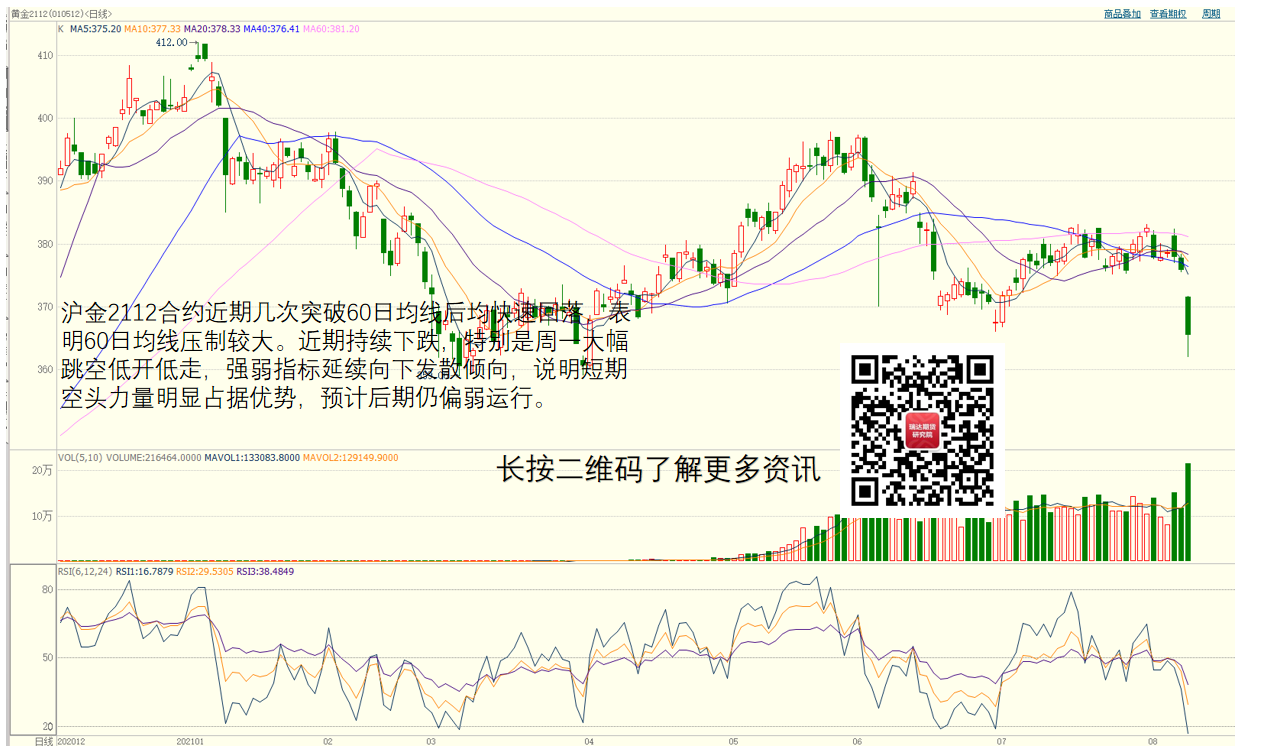Click the 商品叠加 link at top right
Viewport: 1262px width, 756px height.
(1122, 14)
